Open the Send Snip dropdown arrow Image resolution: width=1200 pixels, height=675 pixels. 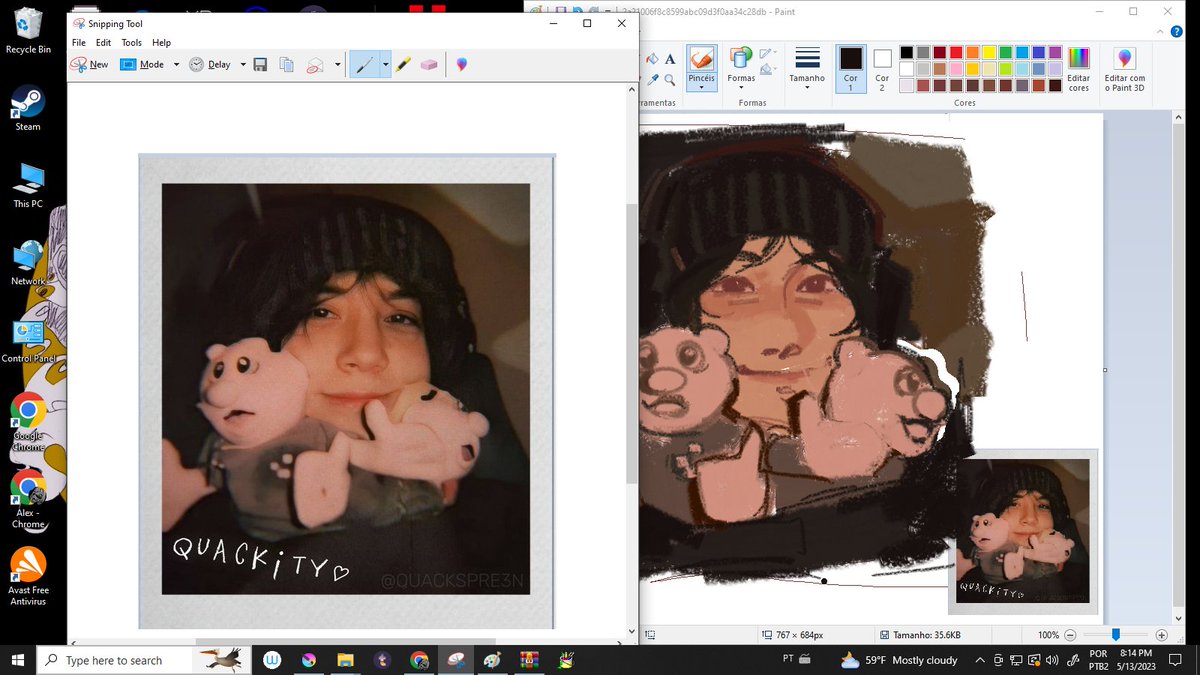point(337,64)
